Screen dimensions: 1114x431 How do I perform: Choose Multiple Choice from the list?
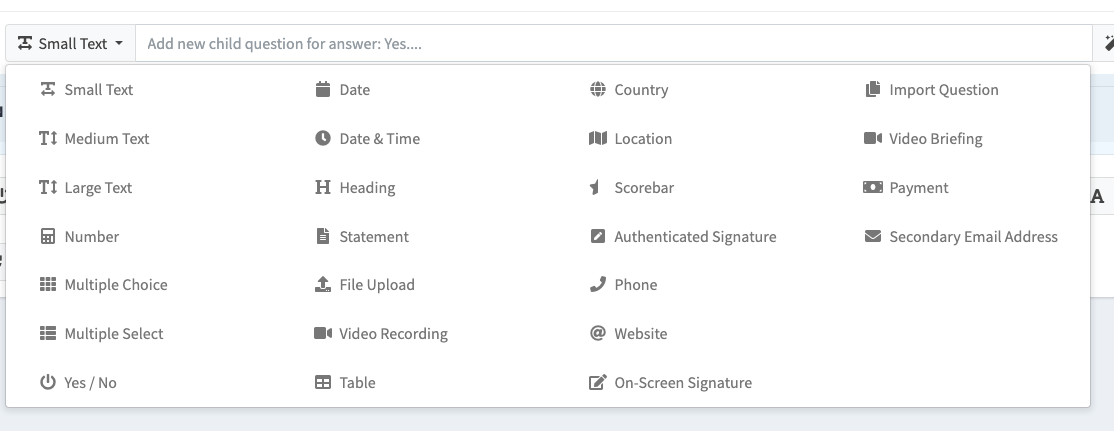[115, 285]
